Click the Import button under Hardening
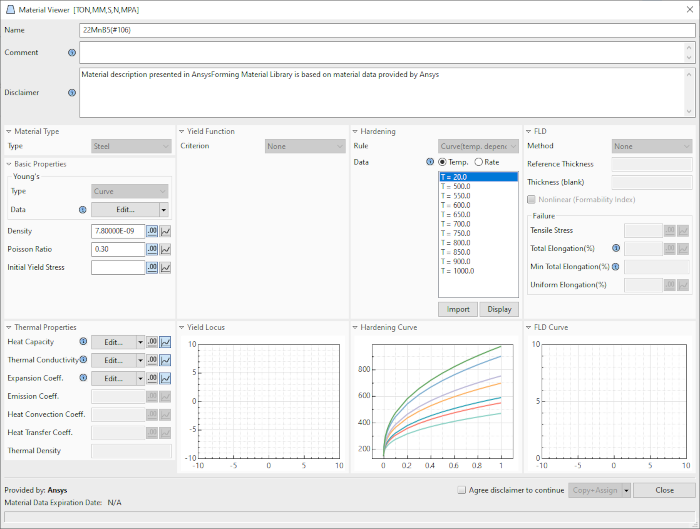This screenshot has width=700, height=529. (x=458, y=309)
